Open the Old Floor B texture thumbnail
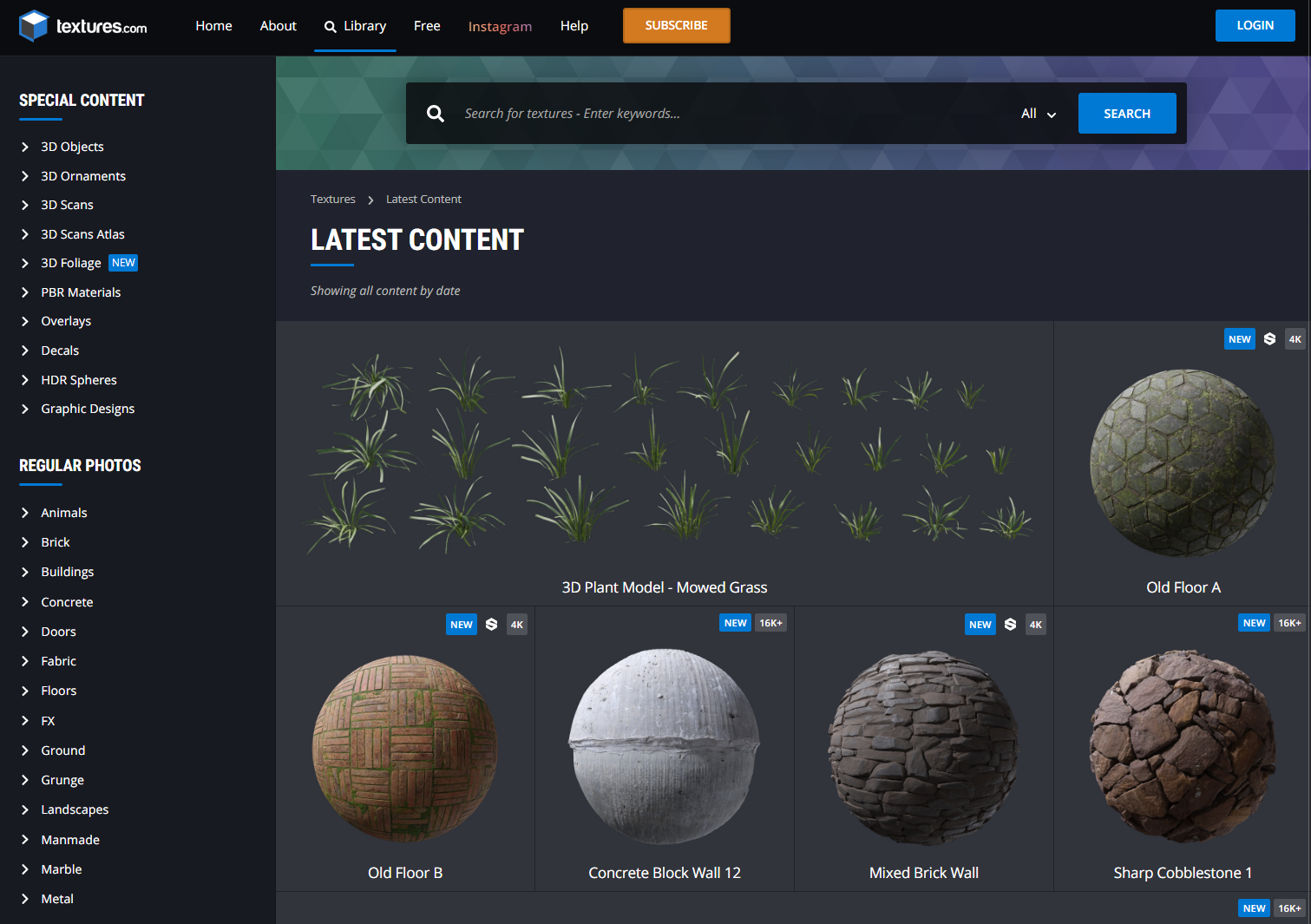1311x924 pixels. 404,747
